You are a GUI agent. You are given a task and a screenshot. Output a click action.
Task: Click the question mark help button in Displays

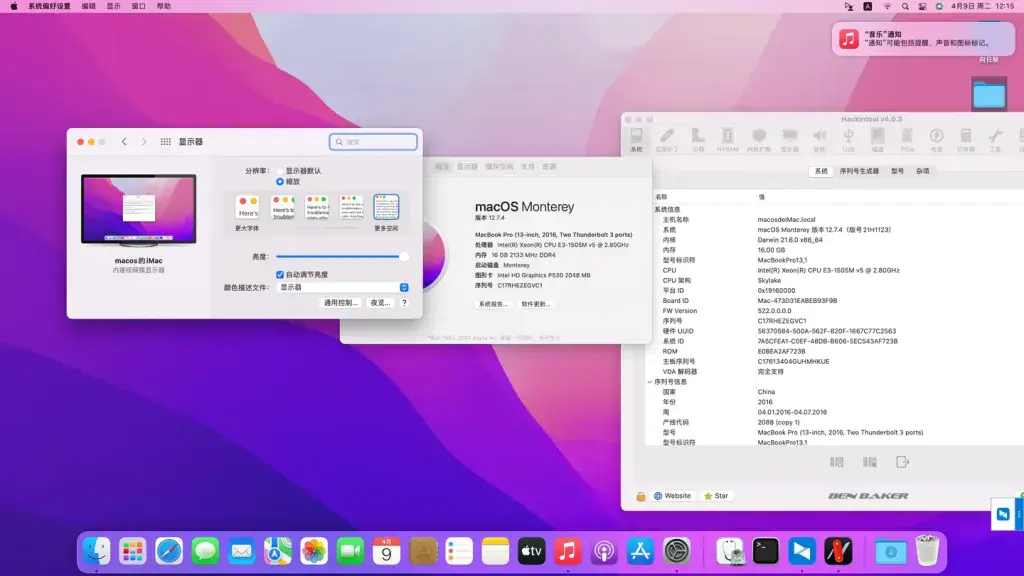click(404, 303)
